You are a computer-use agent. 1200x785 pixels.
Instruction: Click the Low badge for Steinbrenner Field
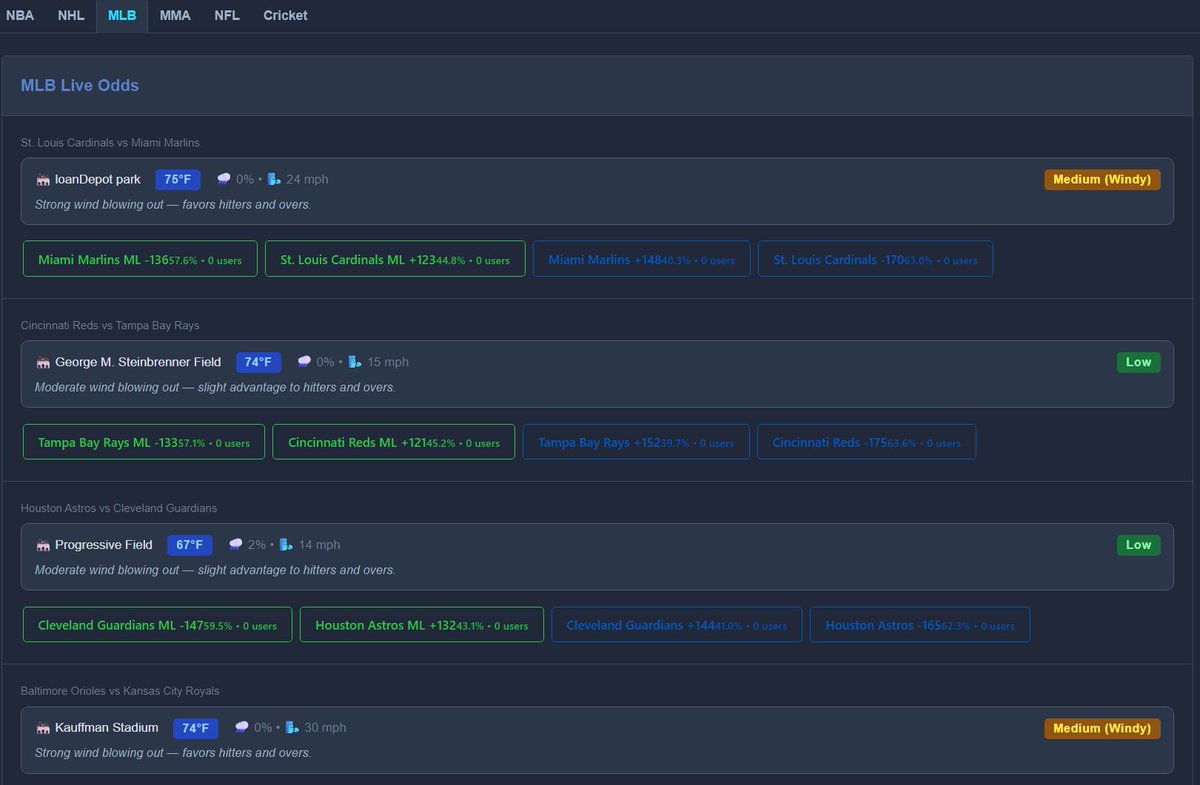tap(1139, 362)
